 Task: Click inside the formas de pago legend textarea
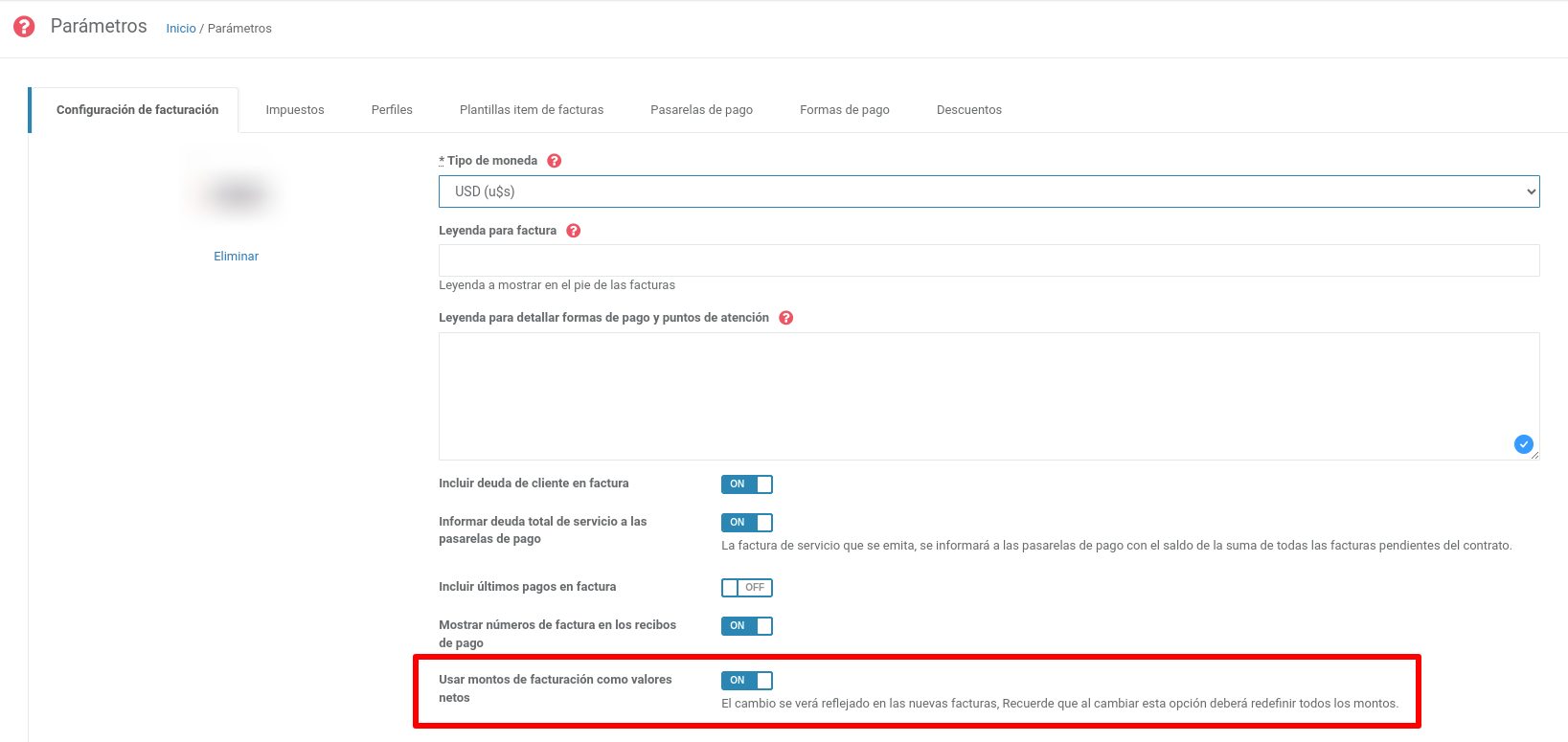click(x=989, y=396)
